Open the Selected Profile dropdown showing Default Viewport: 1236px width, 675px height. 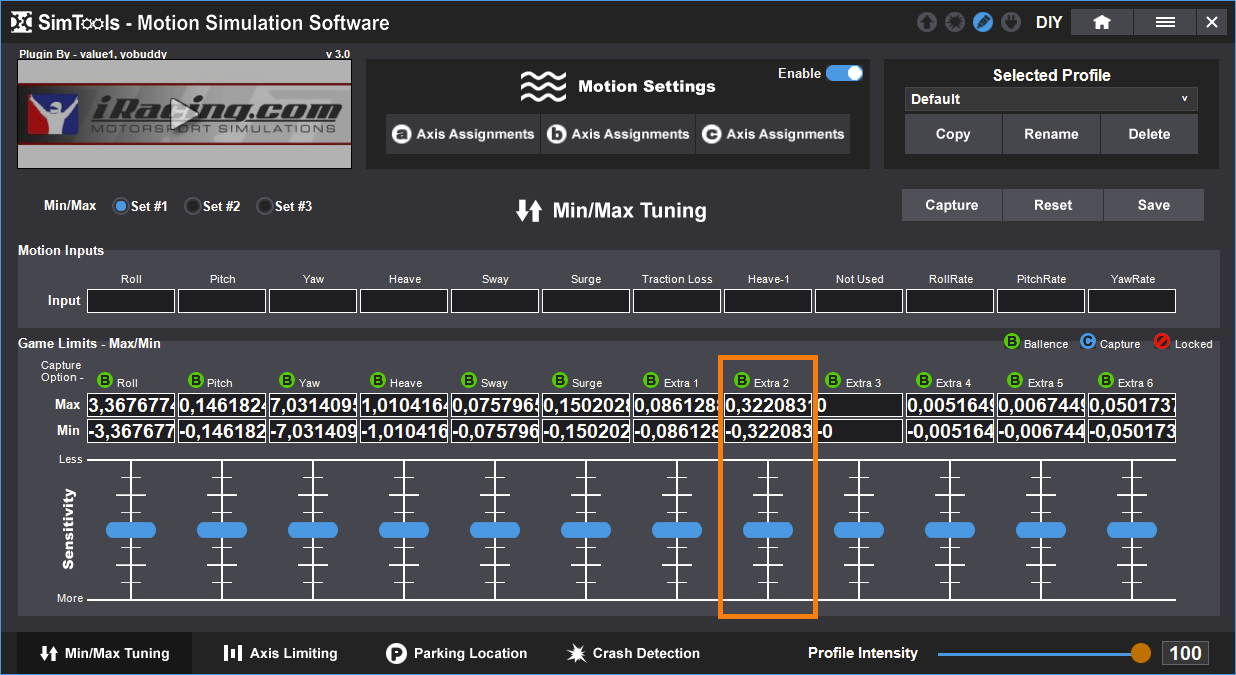1051,99
